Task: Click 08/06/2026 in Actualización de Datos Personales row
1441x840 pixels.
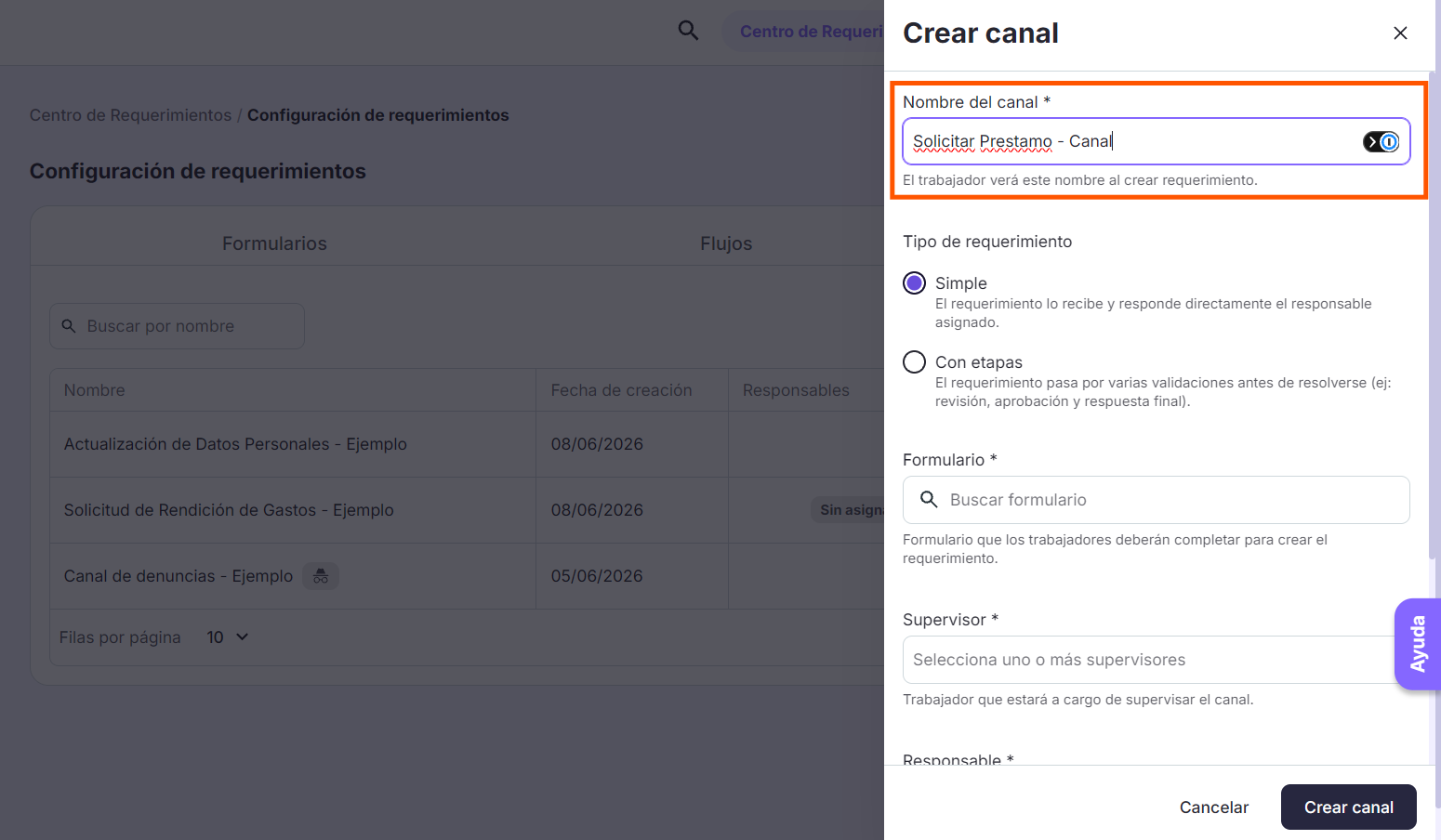Action: tap(597, 444)
